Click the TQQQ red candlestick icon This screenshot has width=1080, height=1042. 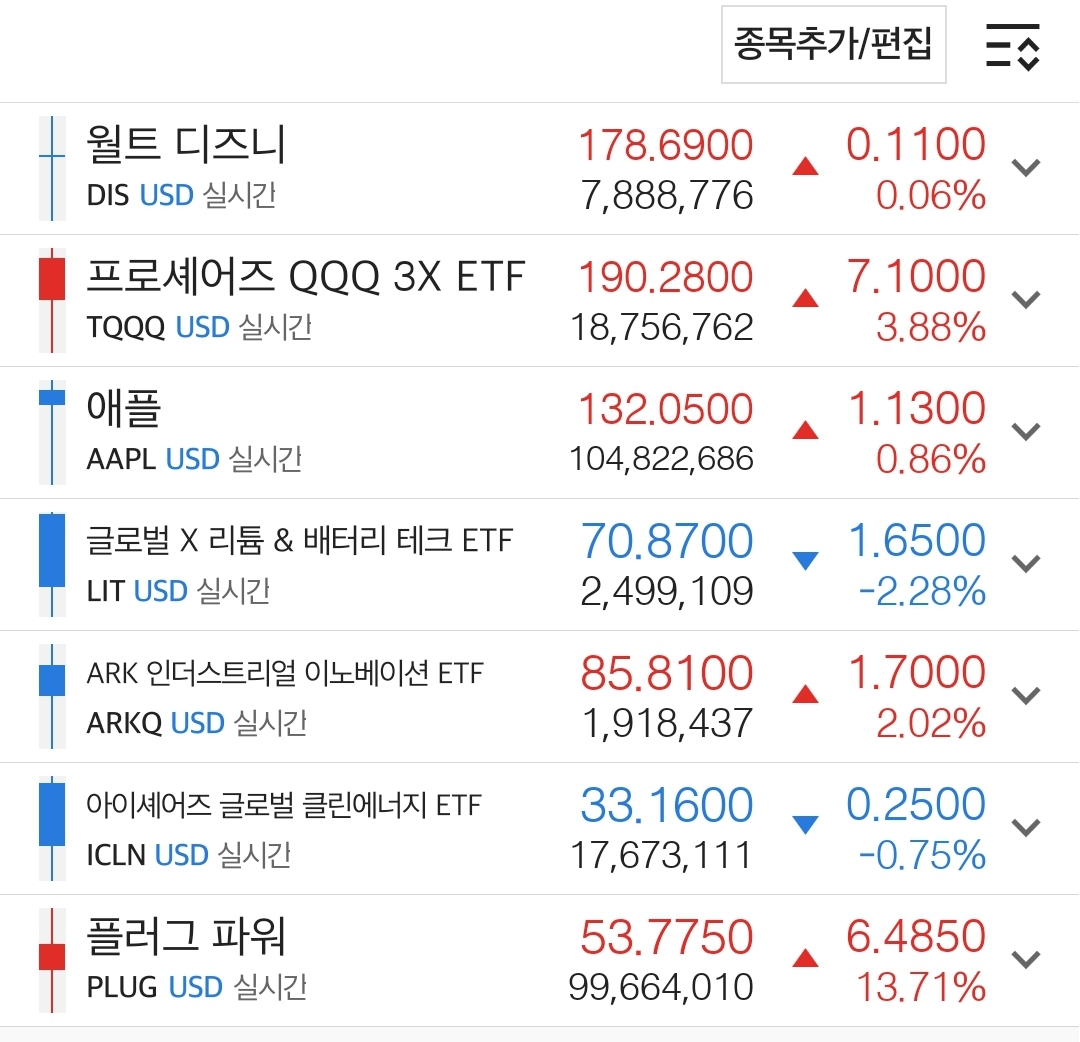click(x=52, y=300)
